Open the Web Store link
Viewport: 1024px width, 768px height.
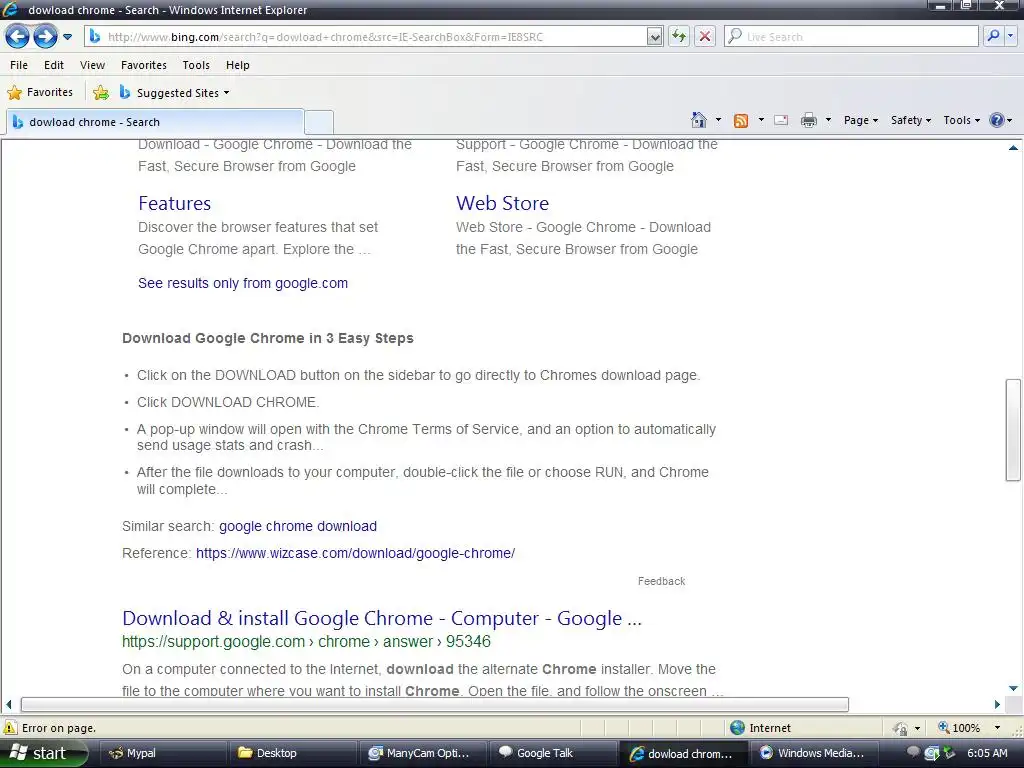click(x=502, y=203)
